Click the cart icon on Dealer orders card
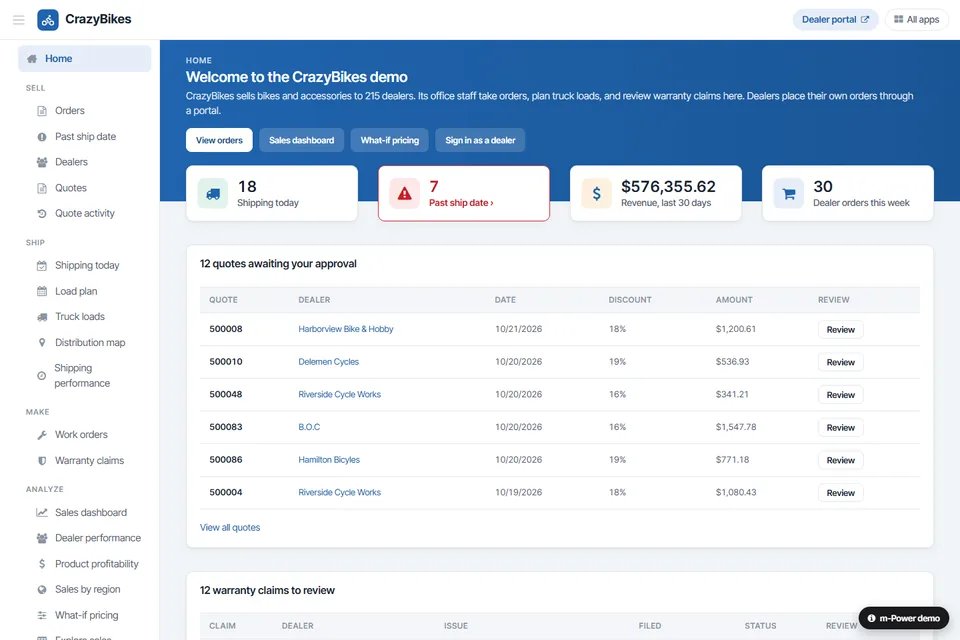Viewport: 960px width, 640px height. (x=789, y=194)
